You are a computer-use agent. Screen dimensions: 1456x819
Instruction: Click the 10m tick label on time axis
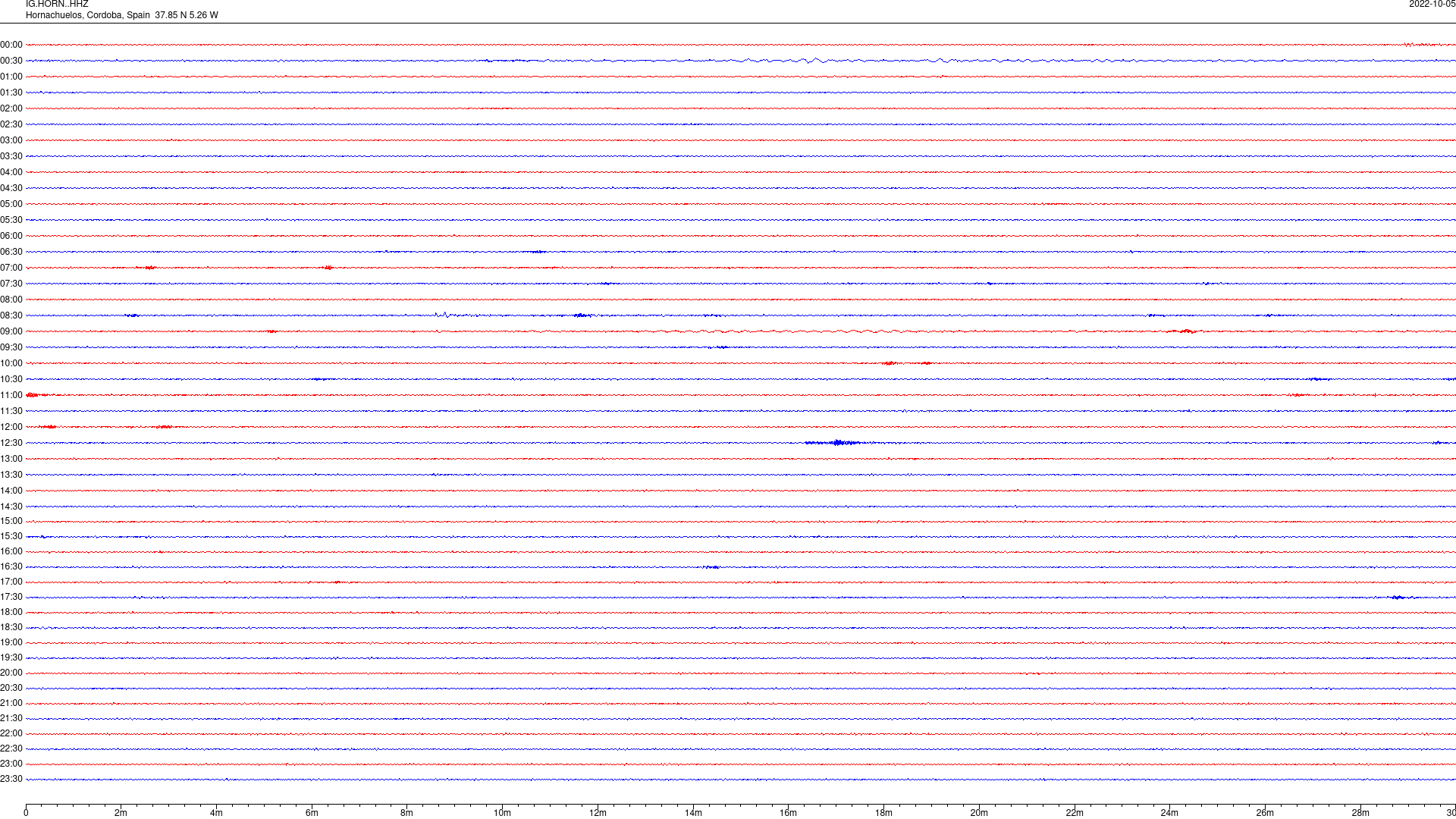coord(503,813)
